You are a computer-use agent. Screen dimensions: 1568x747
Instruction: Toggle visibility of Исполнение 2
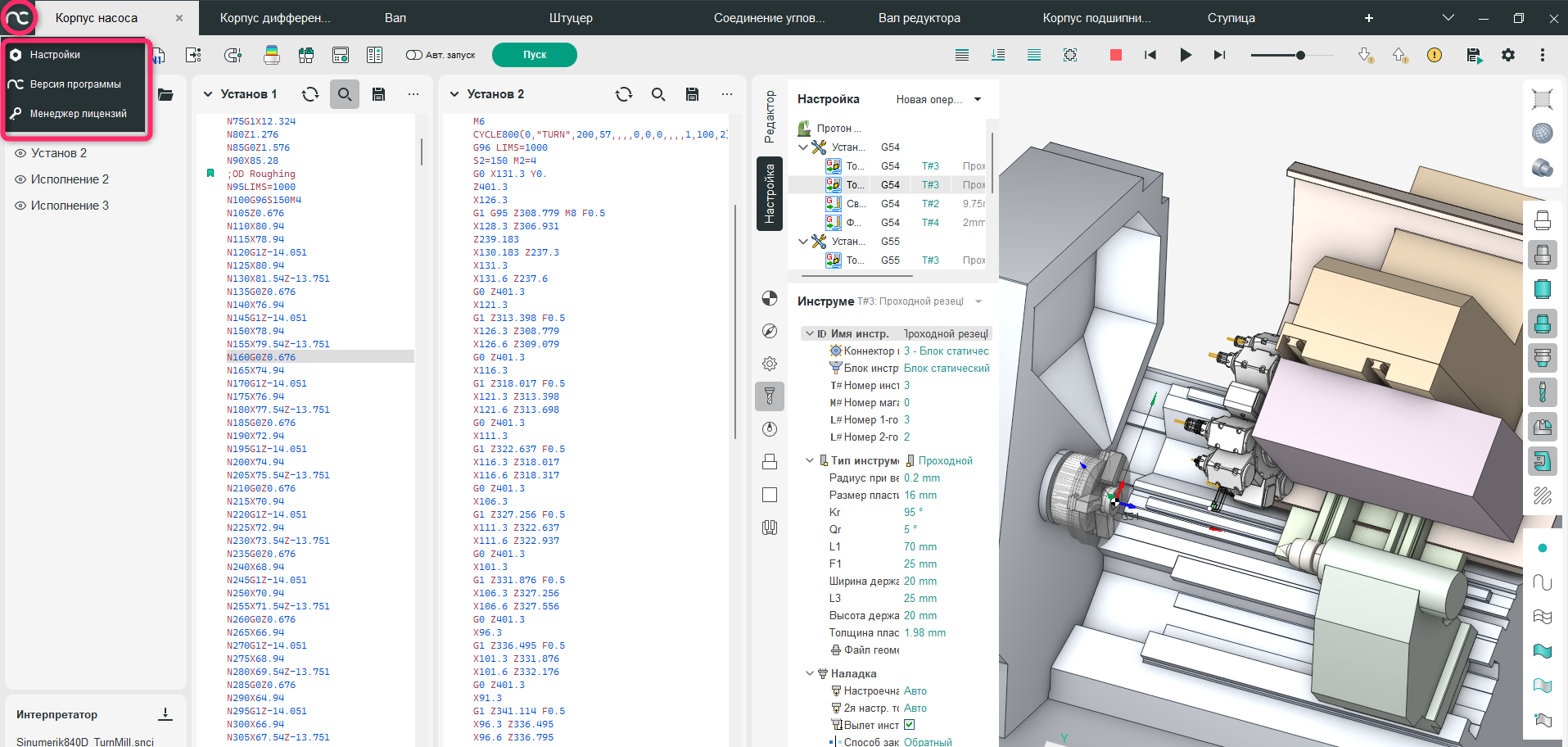pos(20,179)
